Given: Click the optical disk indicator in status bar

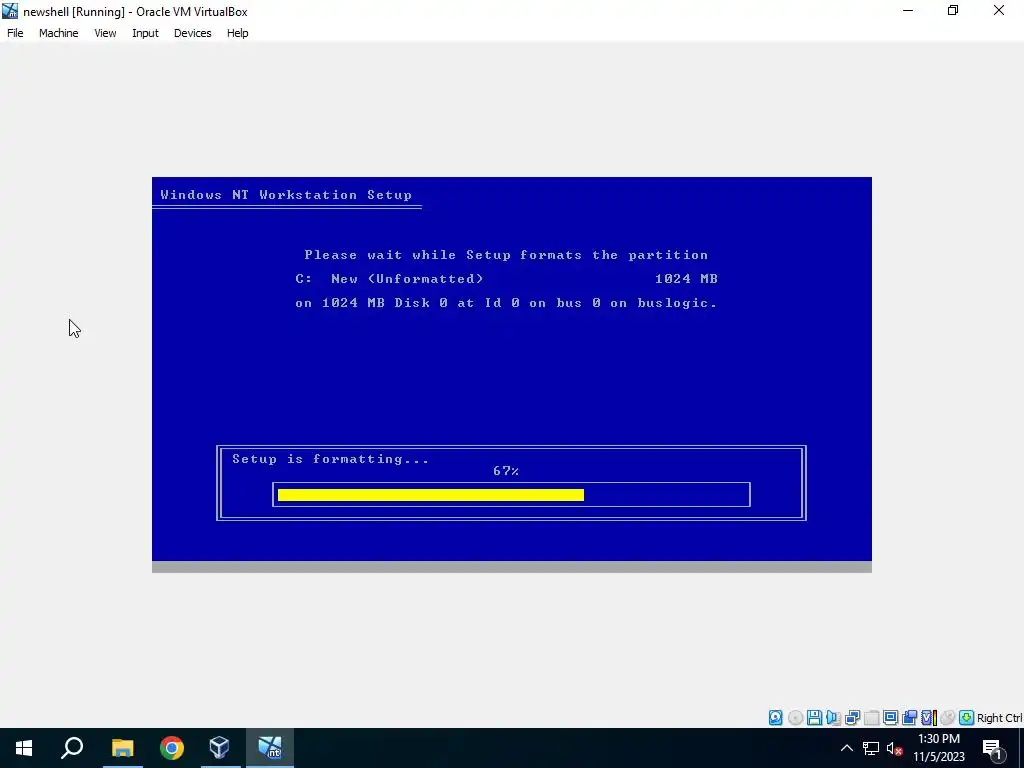Looking at the screenshot, I should [x=795, y=718].
